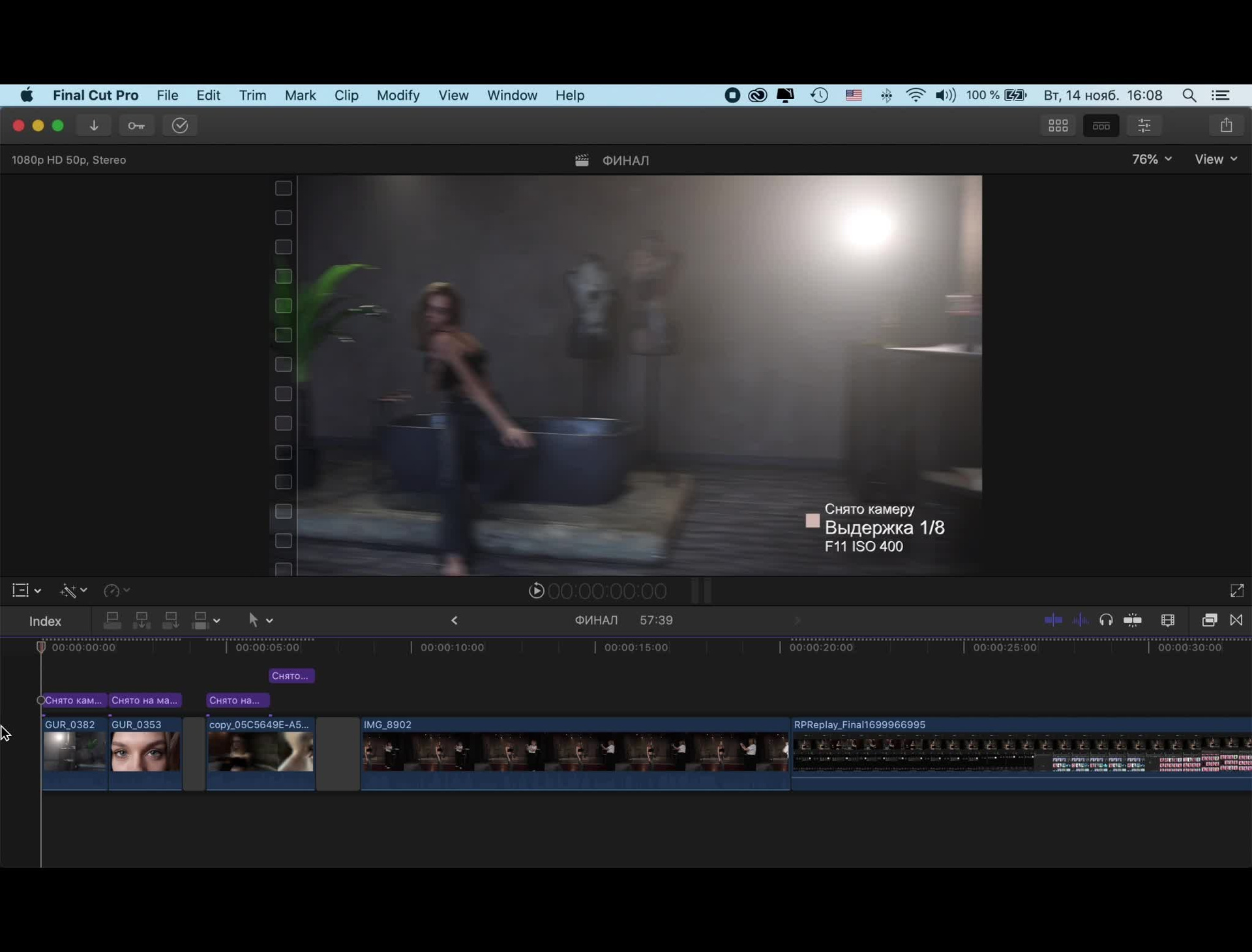Click the import media arrow icon
This screenshot has width=1252, height=952.
(x=94, y=125)
